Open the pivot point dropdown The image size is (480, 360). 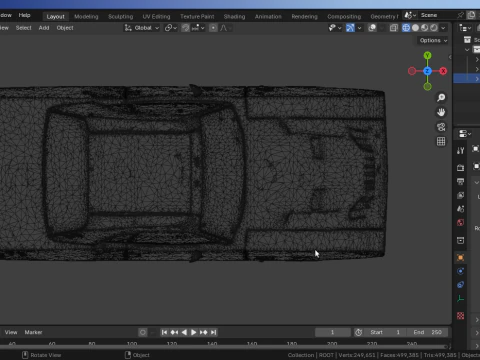click(x=170, y=28)
